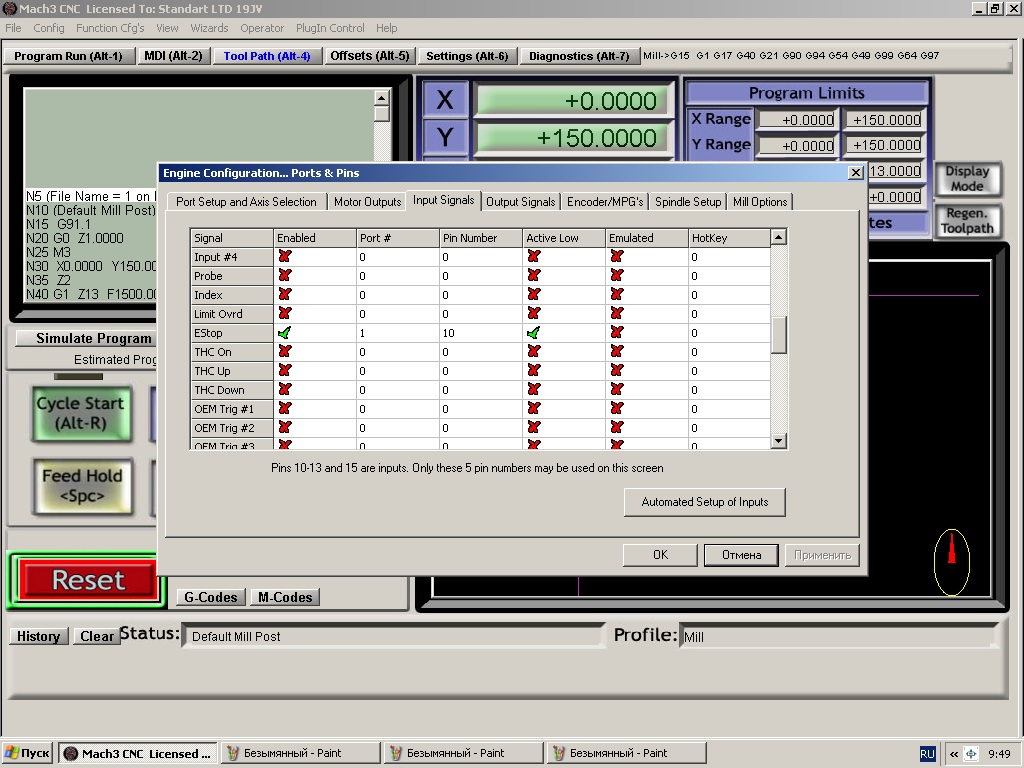Click the Regen. Toolpath button
The width and height of the screenshot is (1024, 768).
coord(969,221)
